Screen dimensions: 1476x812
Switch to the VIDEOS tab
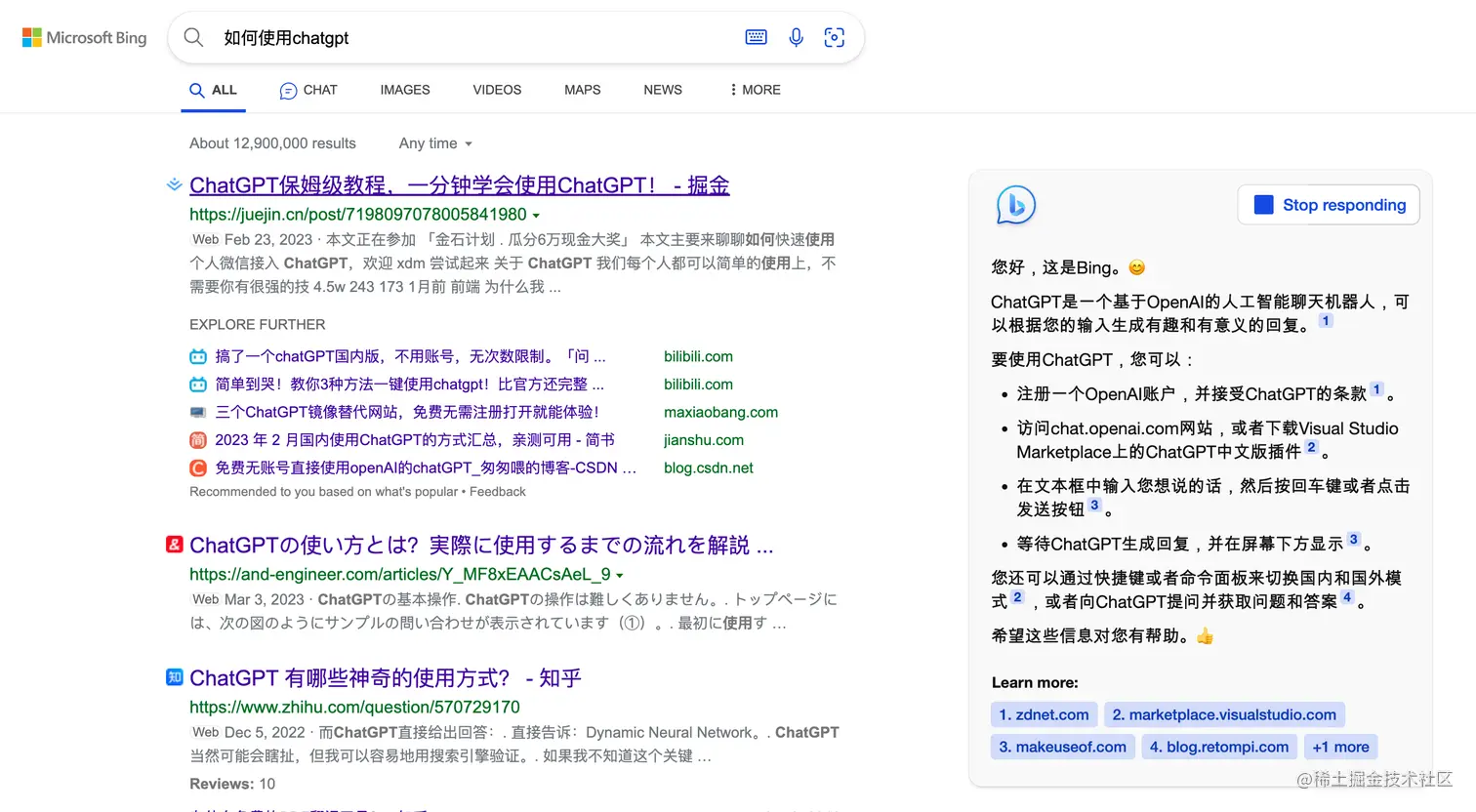[497, 90]
